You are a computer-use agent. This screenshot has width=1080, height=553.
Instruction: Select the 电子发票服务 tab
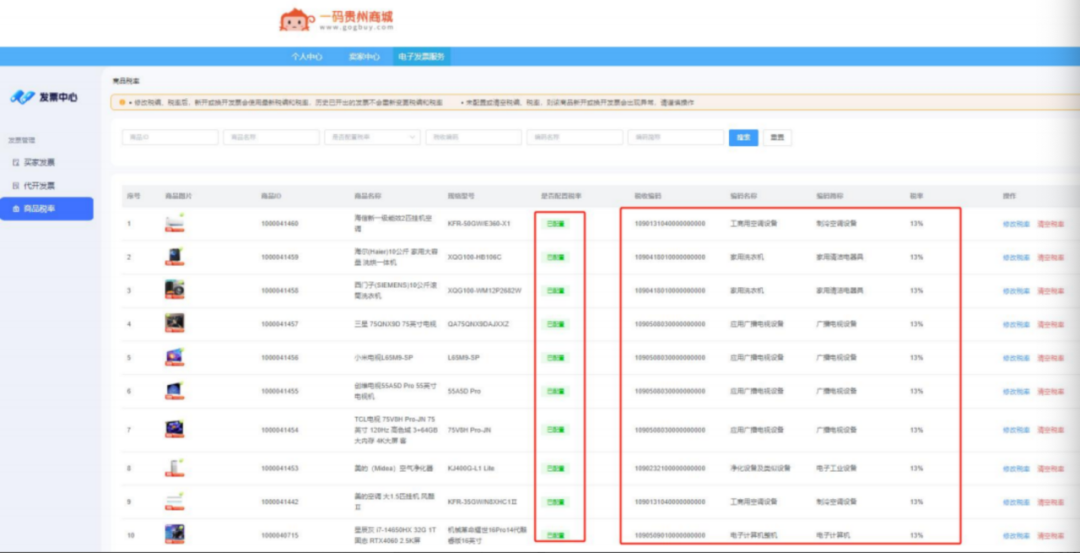(x=422, y=56)
